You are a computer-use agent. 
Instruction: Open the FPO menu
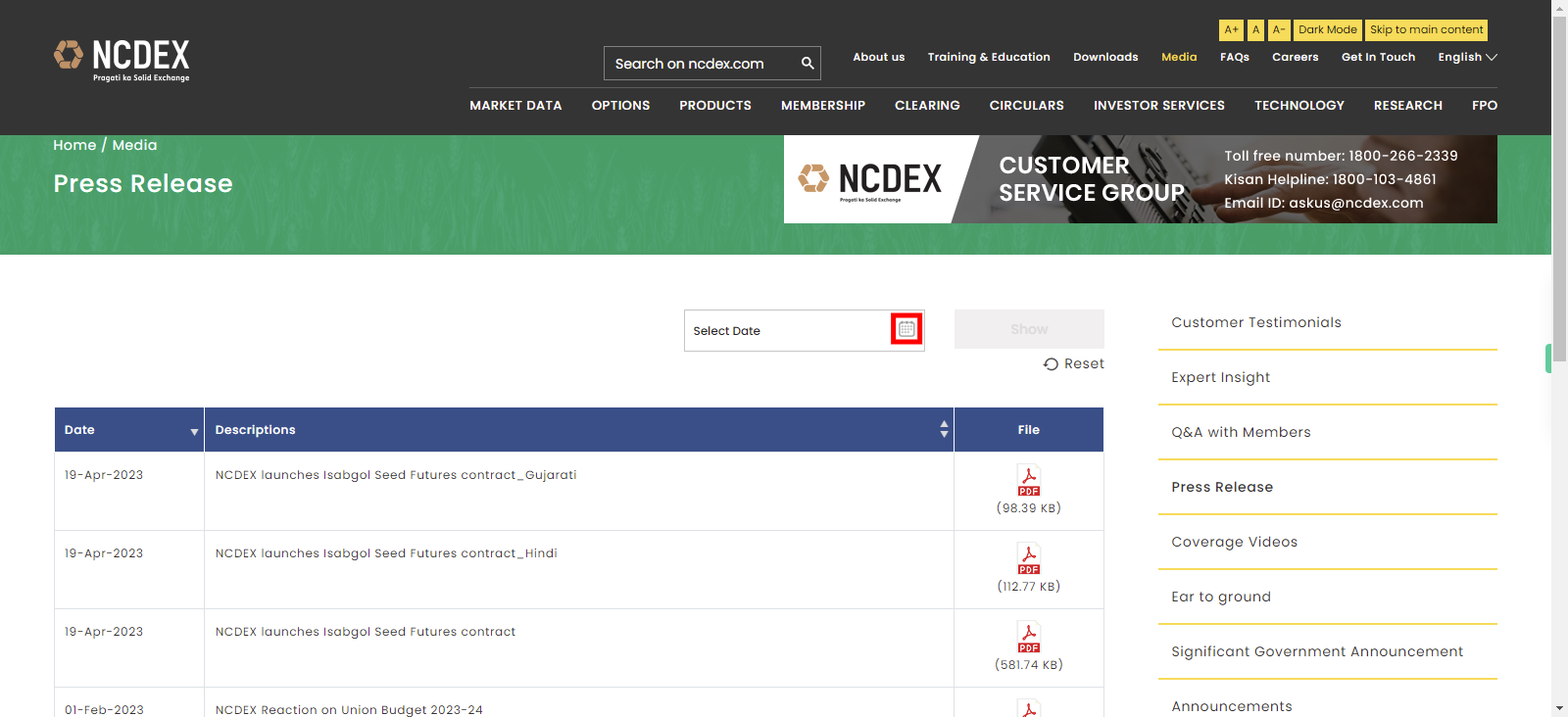tap(1485, 106)
